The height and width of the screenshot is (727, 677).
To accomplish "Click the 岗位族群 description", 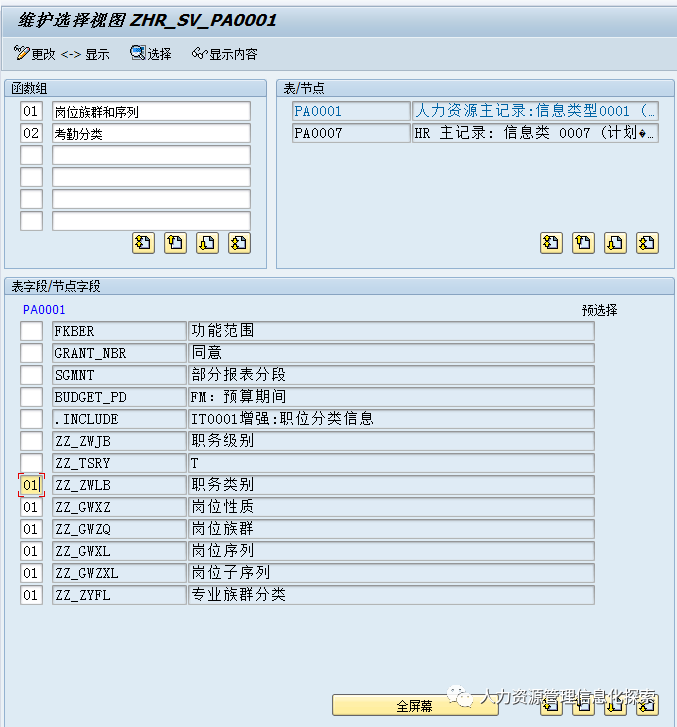I will [391, 529].
